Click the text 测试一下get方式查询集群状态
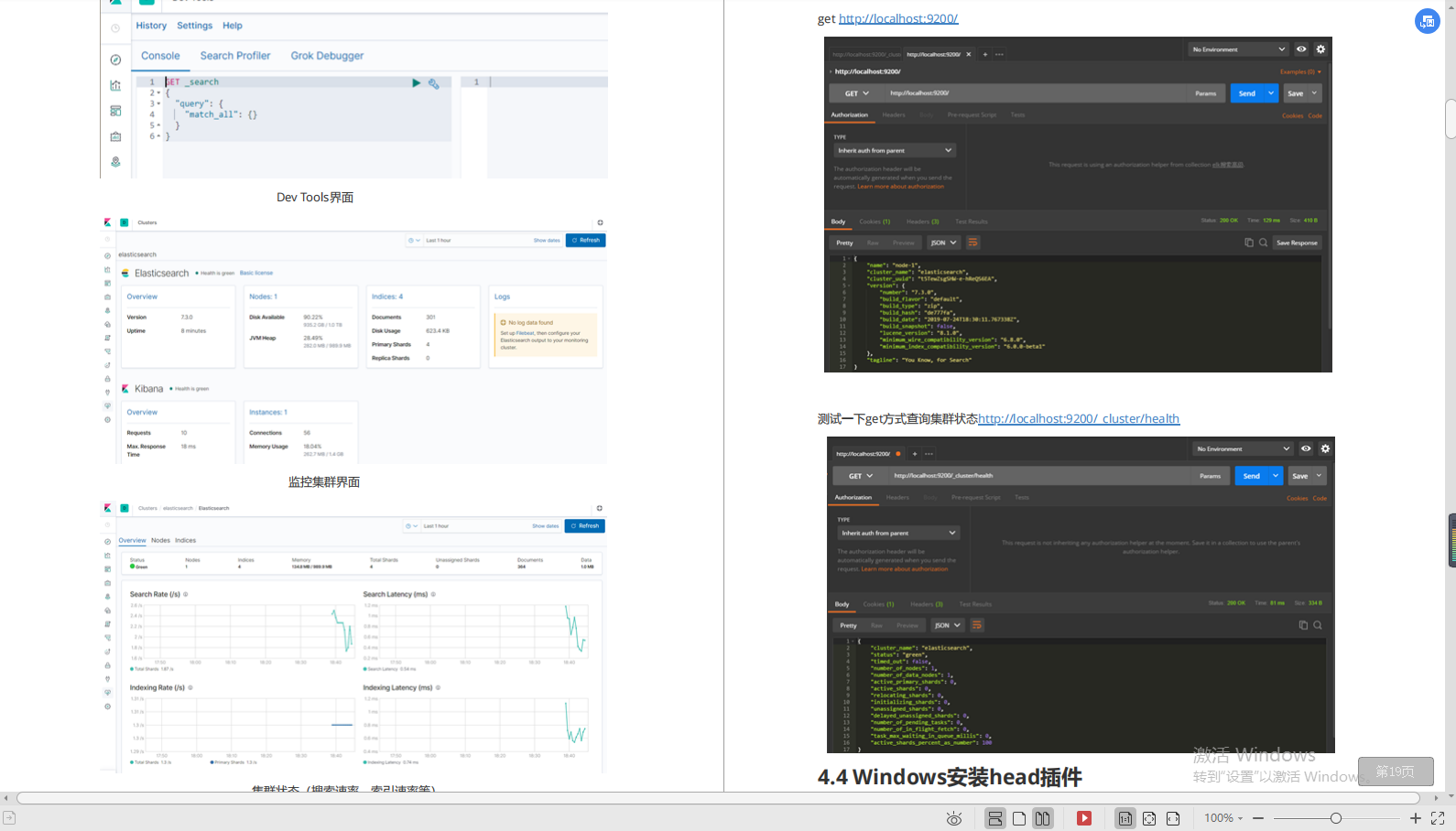The width and height of the screenshot is (1456, 831). click(x=897, y=418)
